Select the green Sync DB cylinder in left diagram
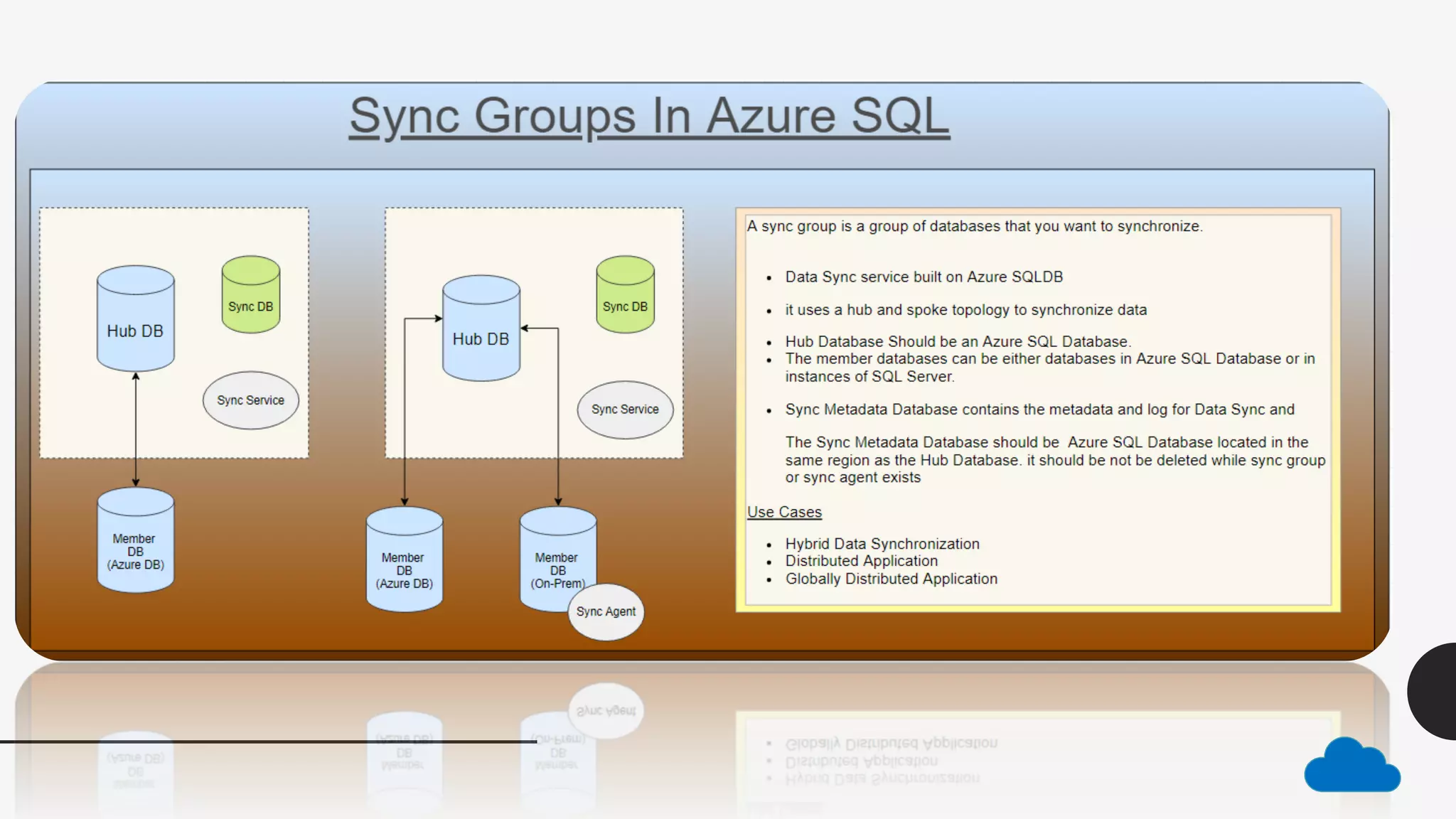The image size is (1456, 819). (x=251, y=294)
